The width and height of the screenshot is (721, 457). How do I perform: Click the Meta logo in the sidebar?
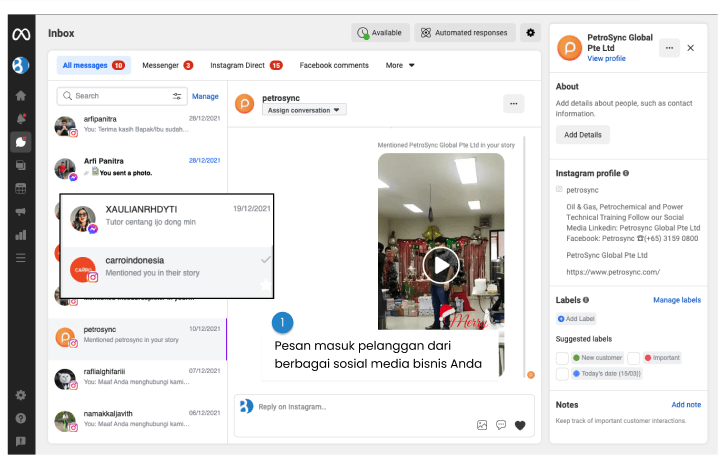(x=21, y=34)
